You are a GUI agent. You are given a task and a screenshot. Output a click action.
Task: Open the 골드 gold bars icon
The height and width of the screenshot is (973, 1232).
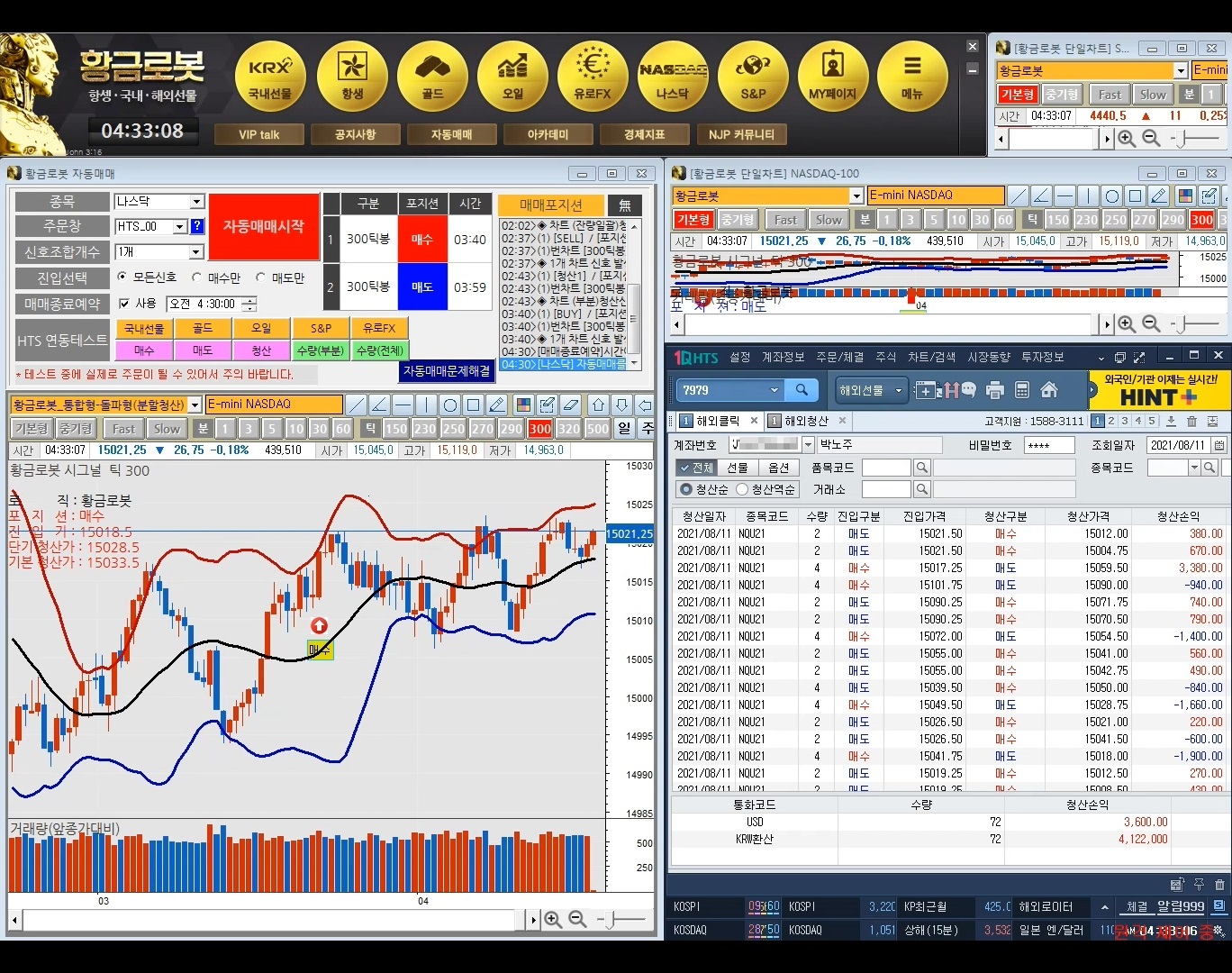tap(432, 76)
